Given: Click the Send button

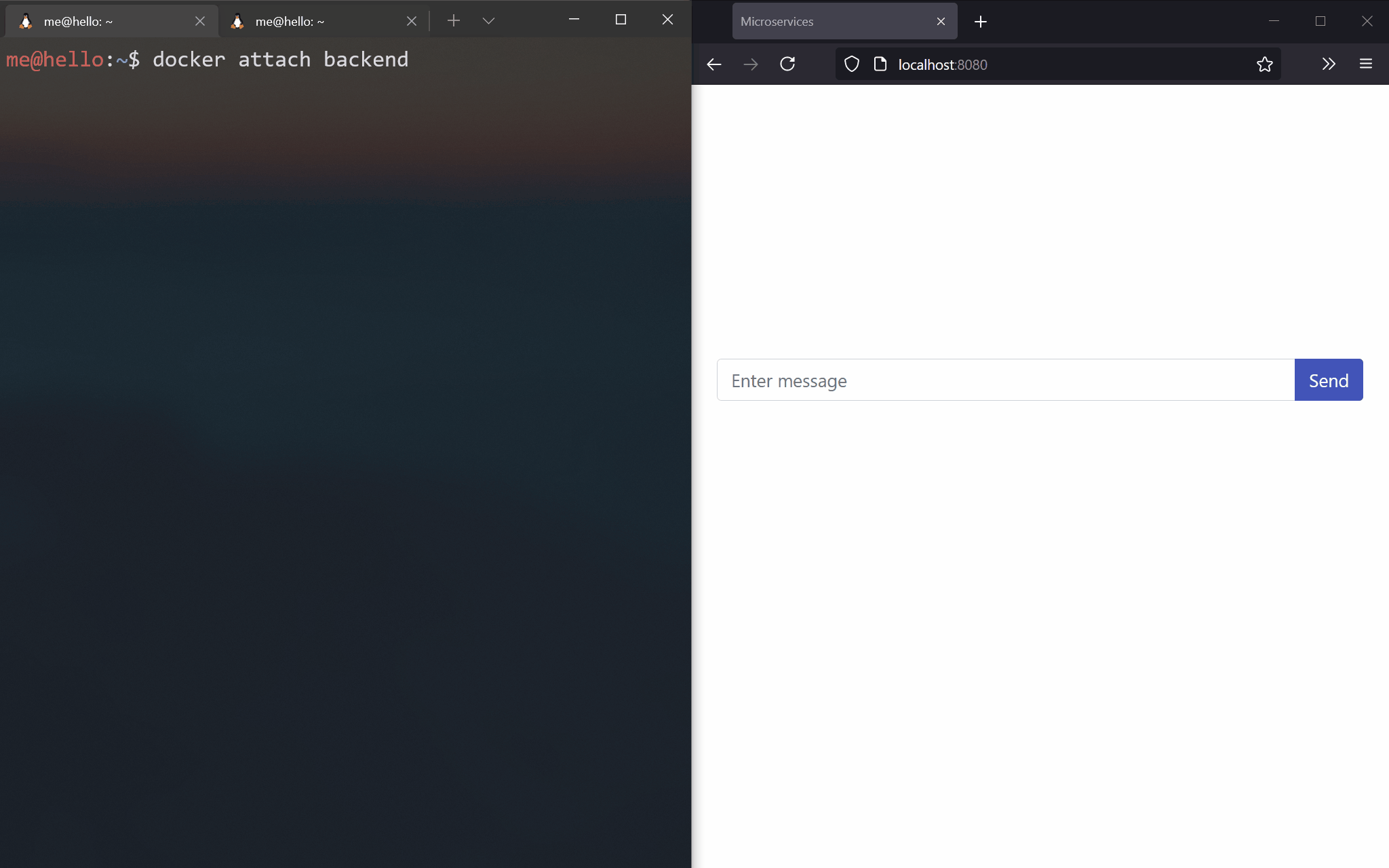Looking at the screenshot, I should [x=1328, y=380].
